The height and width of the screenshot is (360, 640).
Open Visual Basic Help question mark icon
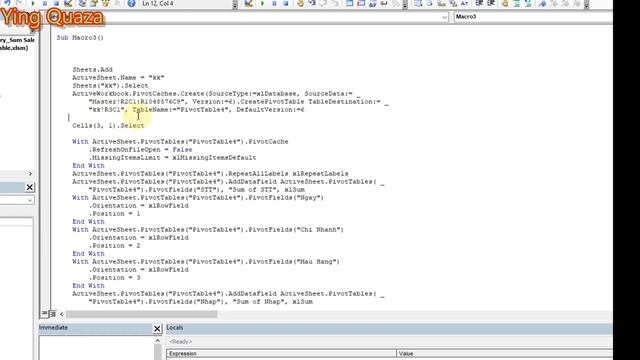pos(131,3)
